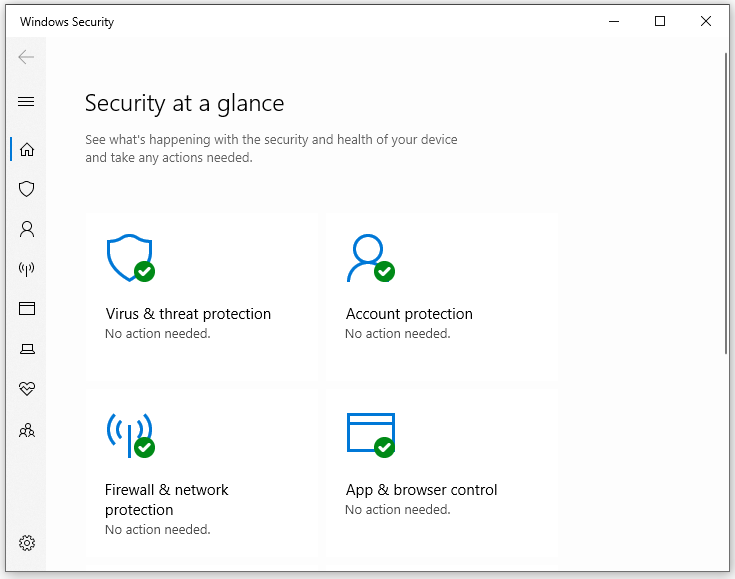Click the App & browser control tile window icon

tap(370, 434)
